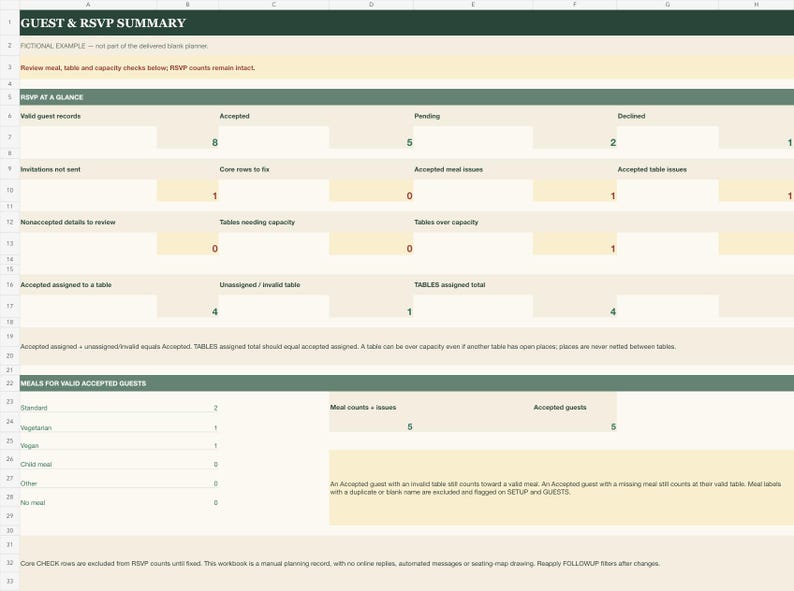The height and width of the screenshot is (591, 794).
Task: Select the 'TABLES assigned total' label
Action: [450, 285]
